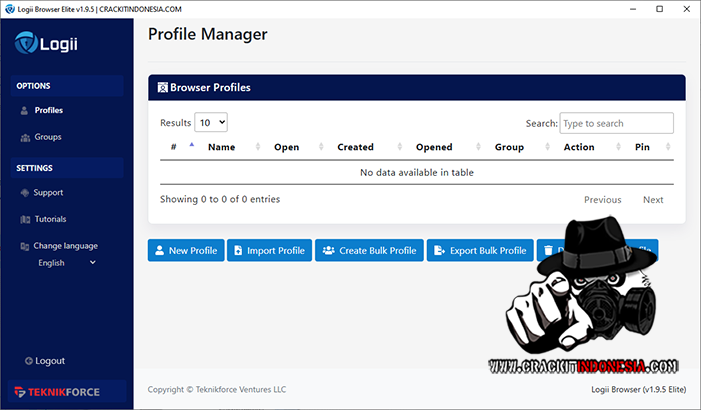The image size is (701, 410).
Task: Minimize the Logii Browser window
Action: click(633, 9)
